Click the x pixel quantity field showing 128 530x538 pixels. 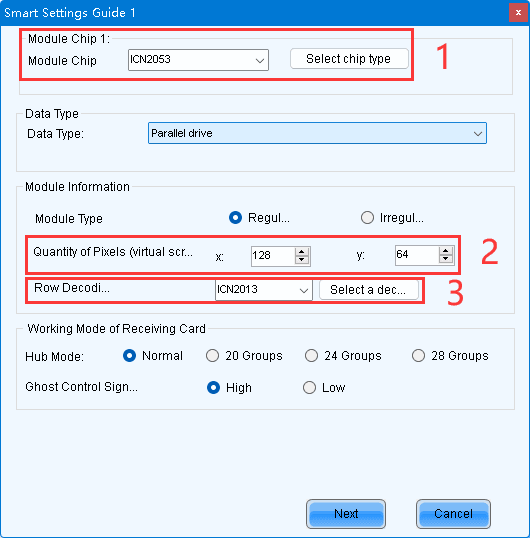(273, 256)
